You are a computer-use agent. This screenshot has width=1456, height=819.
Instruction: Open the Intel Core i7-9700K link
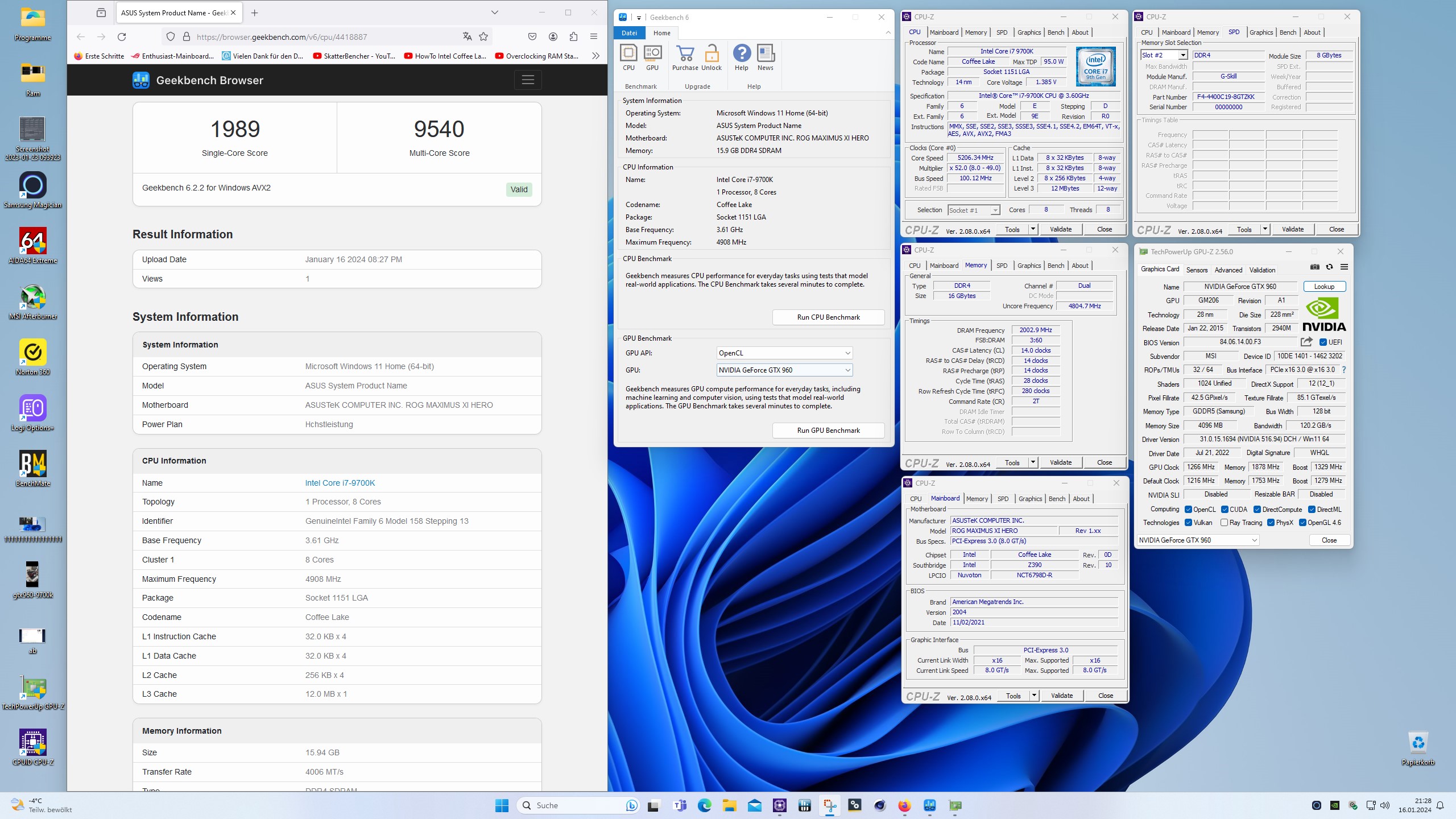click(340, 483)
